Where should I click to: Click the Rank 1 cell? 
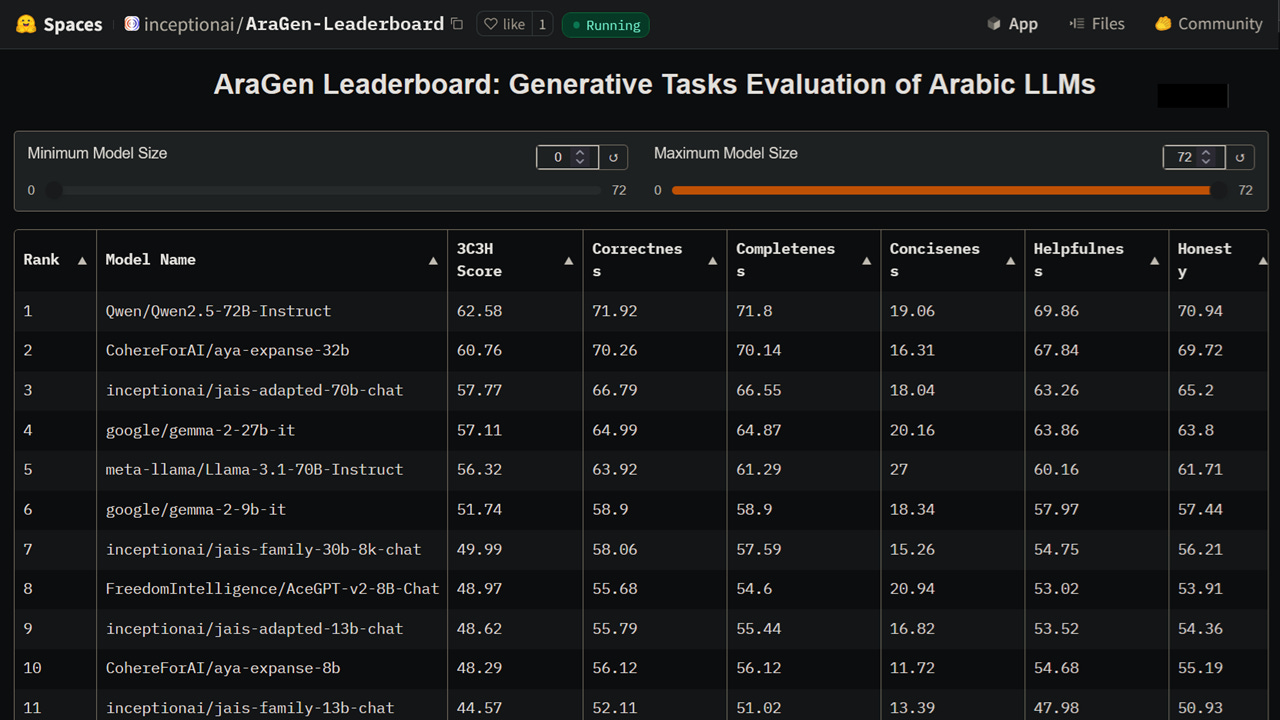56,311
